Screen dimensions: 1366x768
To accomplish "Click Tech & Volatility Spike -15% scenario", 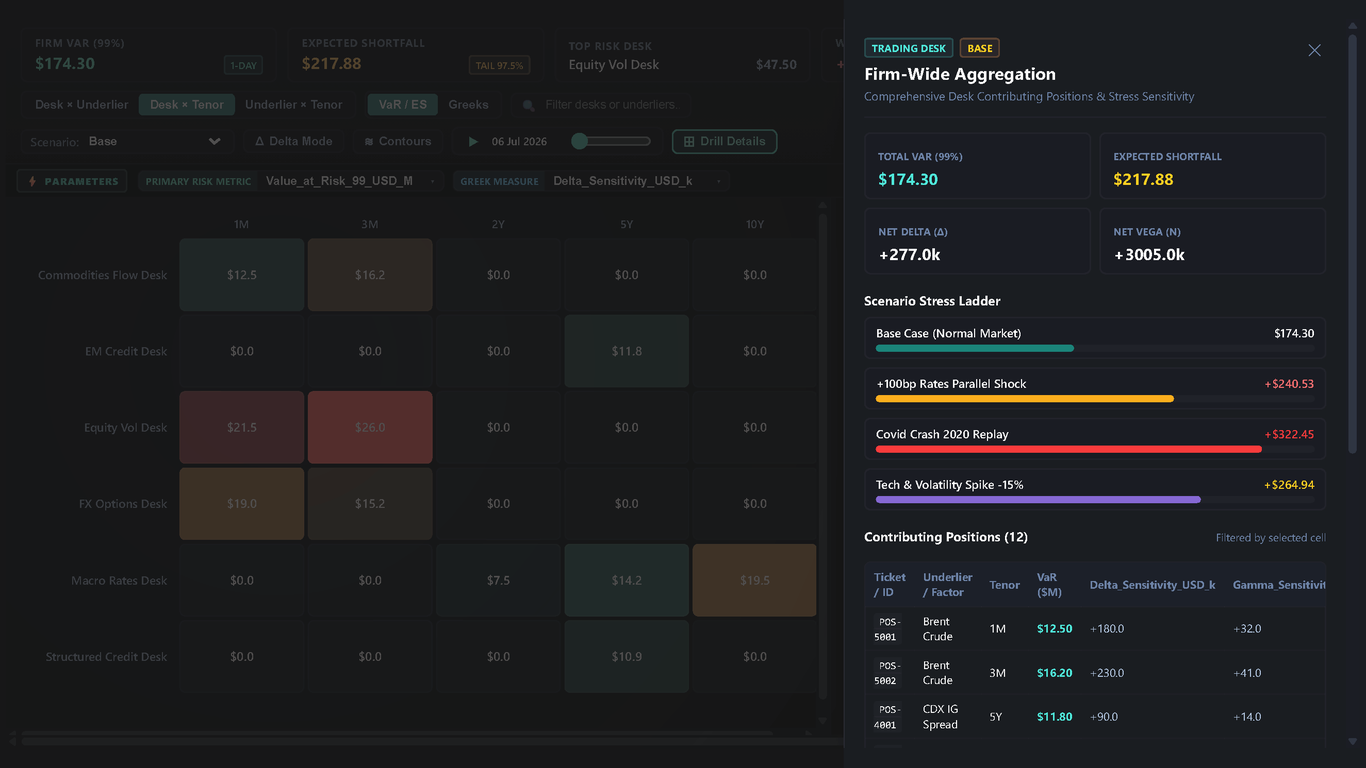I will pos(1095,490).
